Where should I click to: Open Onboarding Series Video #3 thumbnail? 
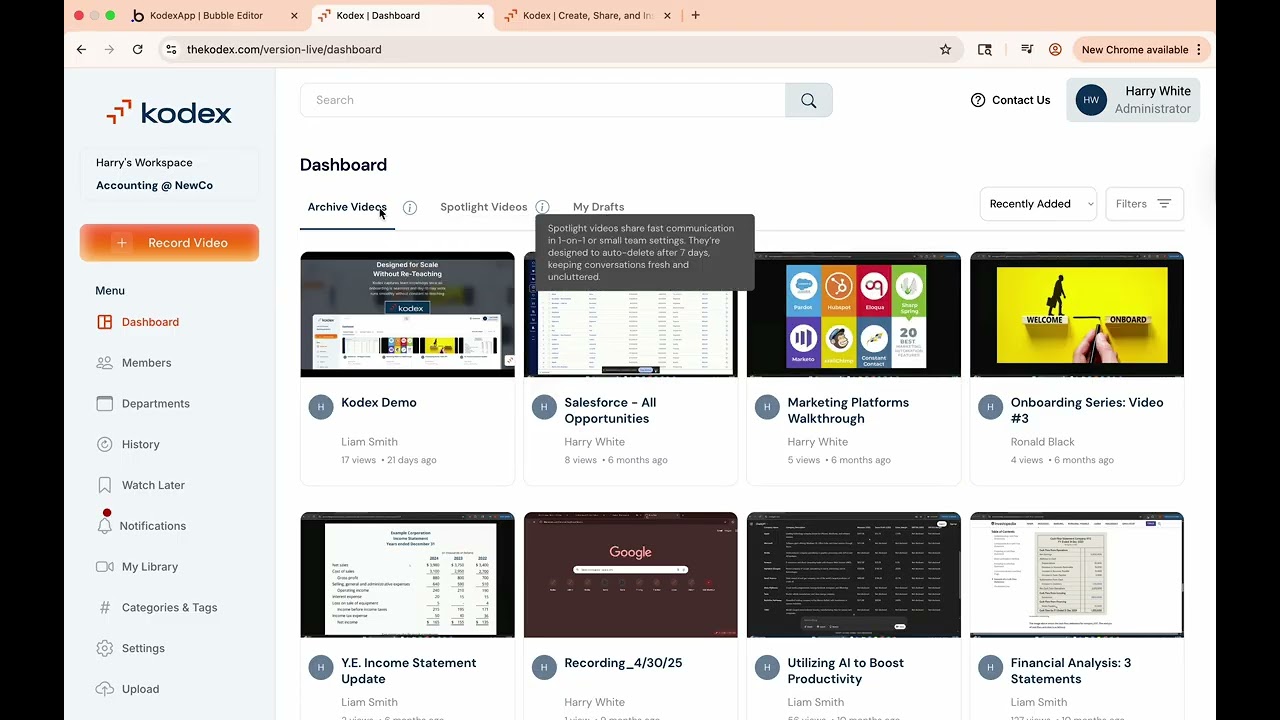click(x=1077, y=314)
